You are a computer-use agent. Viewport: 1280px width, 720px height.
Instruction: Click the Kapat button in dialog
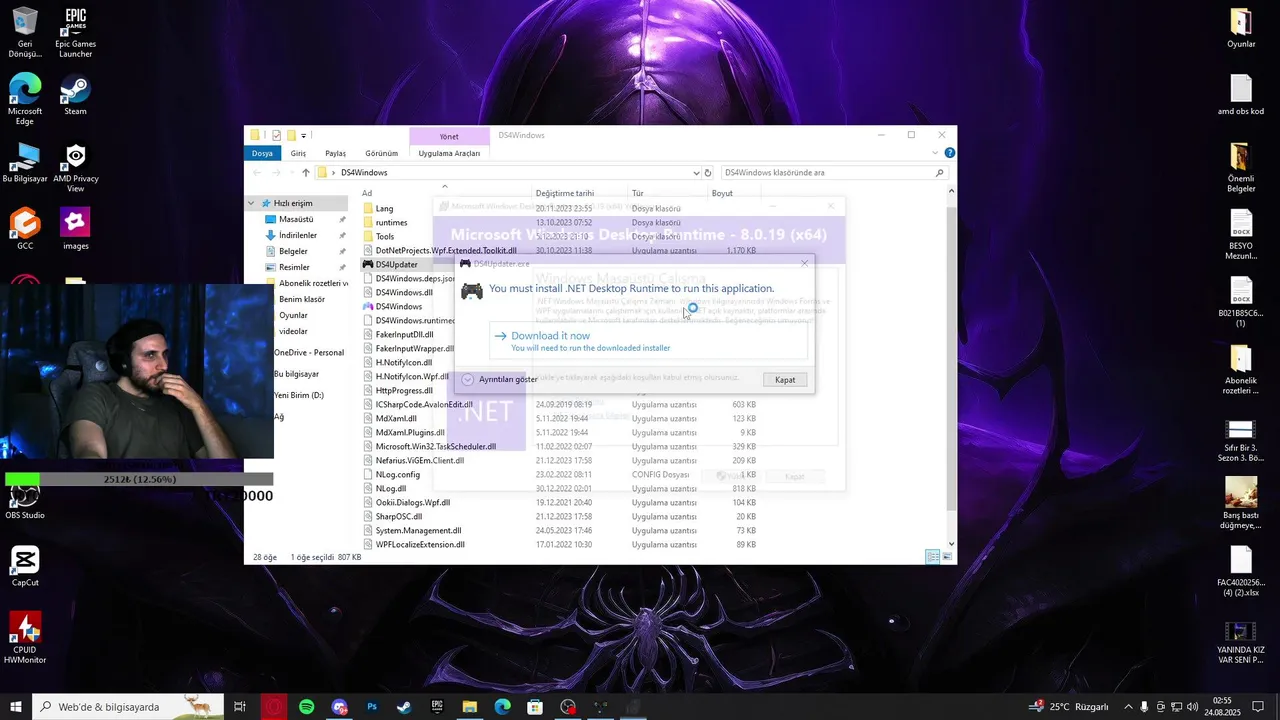(x=785, y=380)
